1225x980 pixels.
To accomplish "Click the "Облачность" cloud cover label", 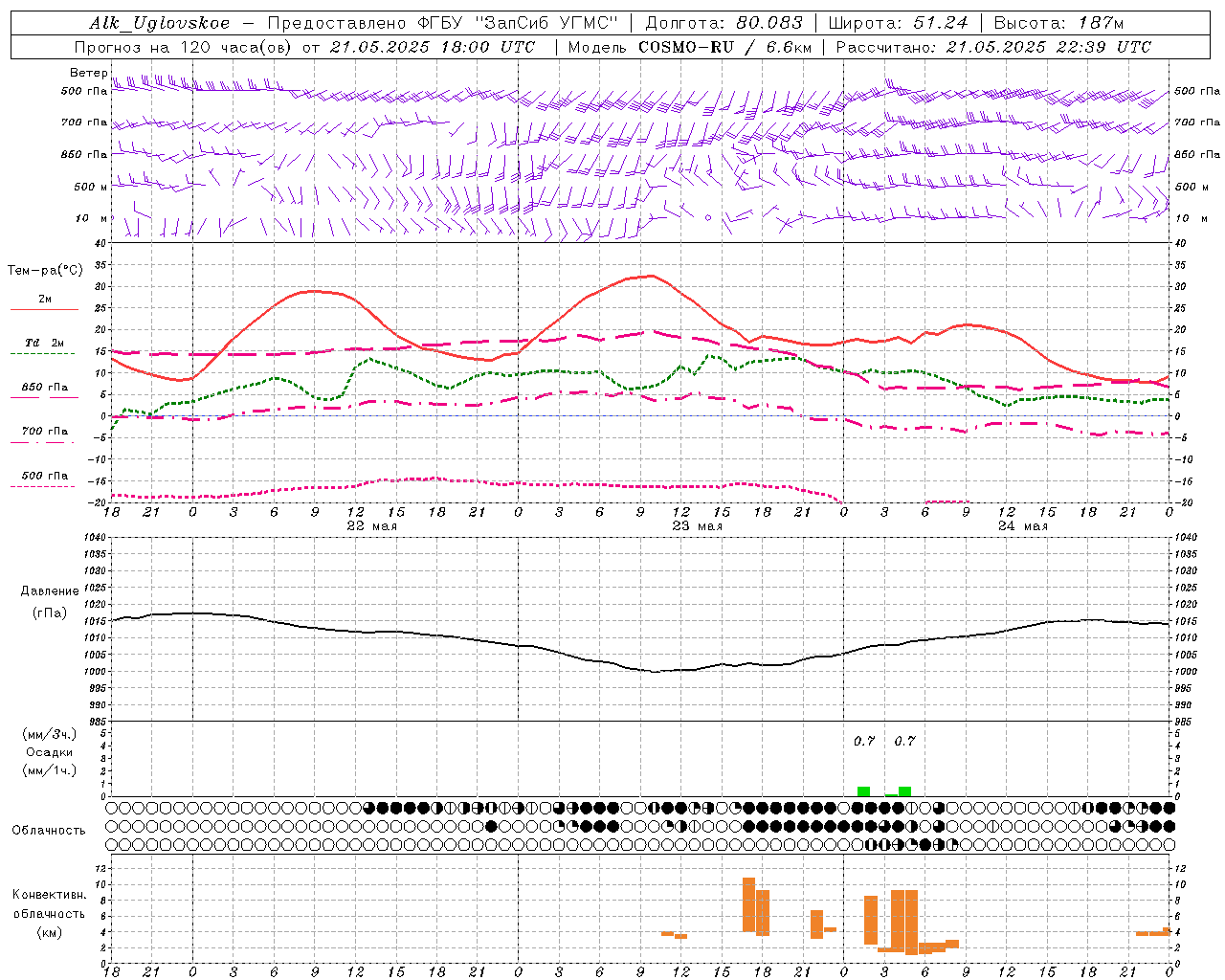I will click(x=49, y=830).
